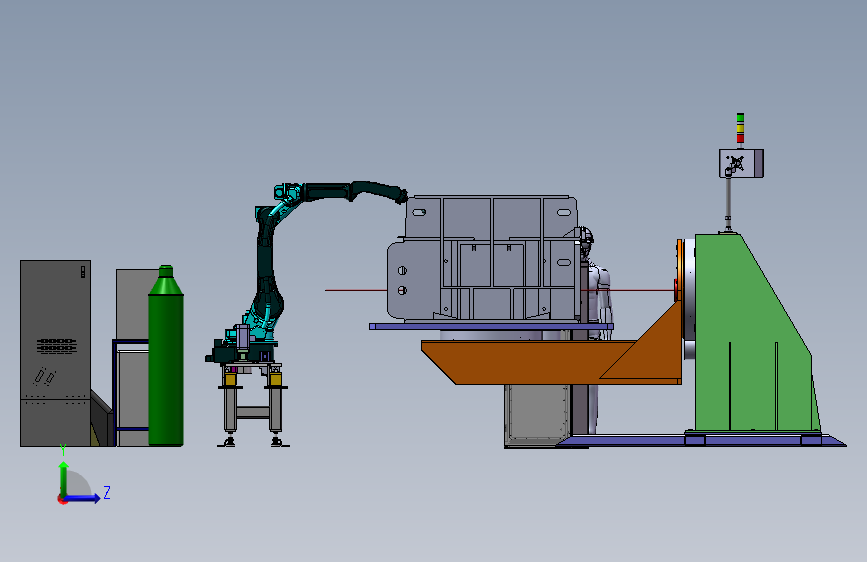Select the human figure mannequin
The width and height of the screenshot is (867, 562).
(598, 288)
